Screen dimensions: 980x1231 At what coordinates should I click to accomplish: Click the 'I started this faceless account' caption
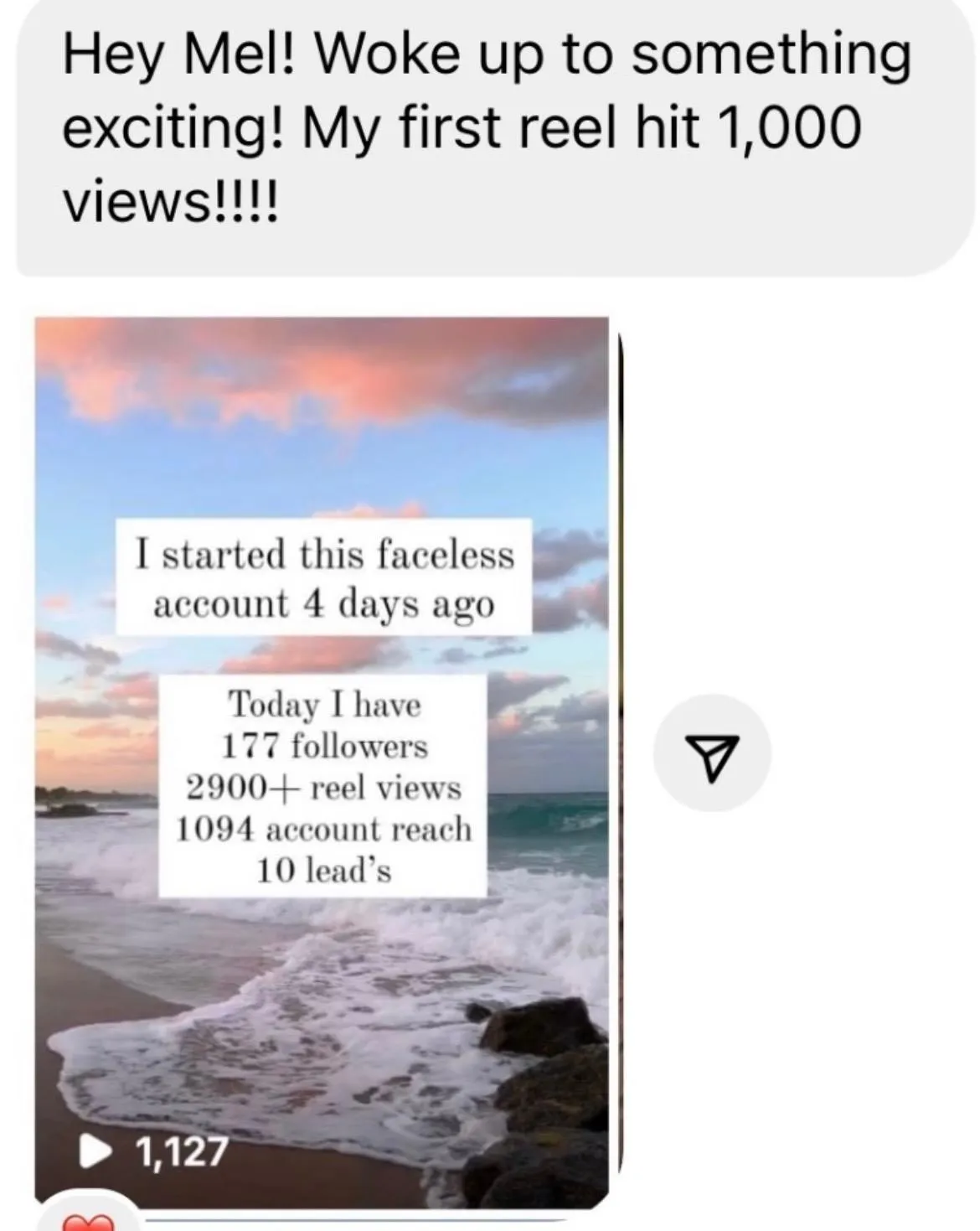click(326, 554)
